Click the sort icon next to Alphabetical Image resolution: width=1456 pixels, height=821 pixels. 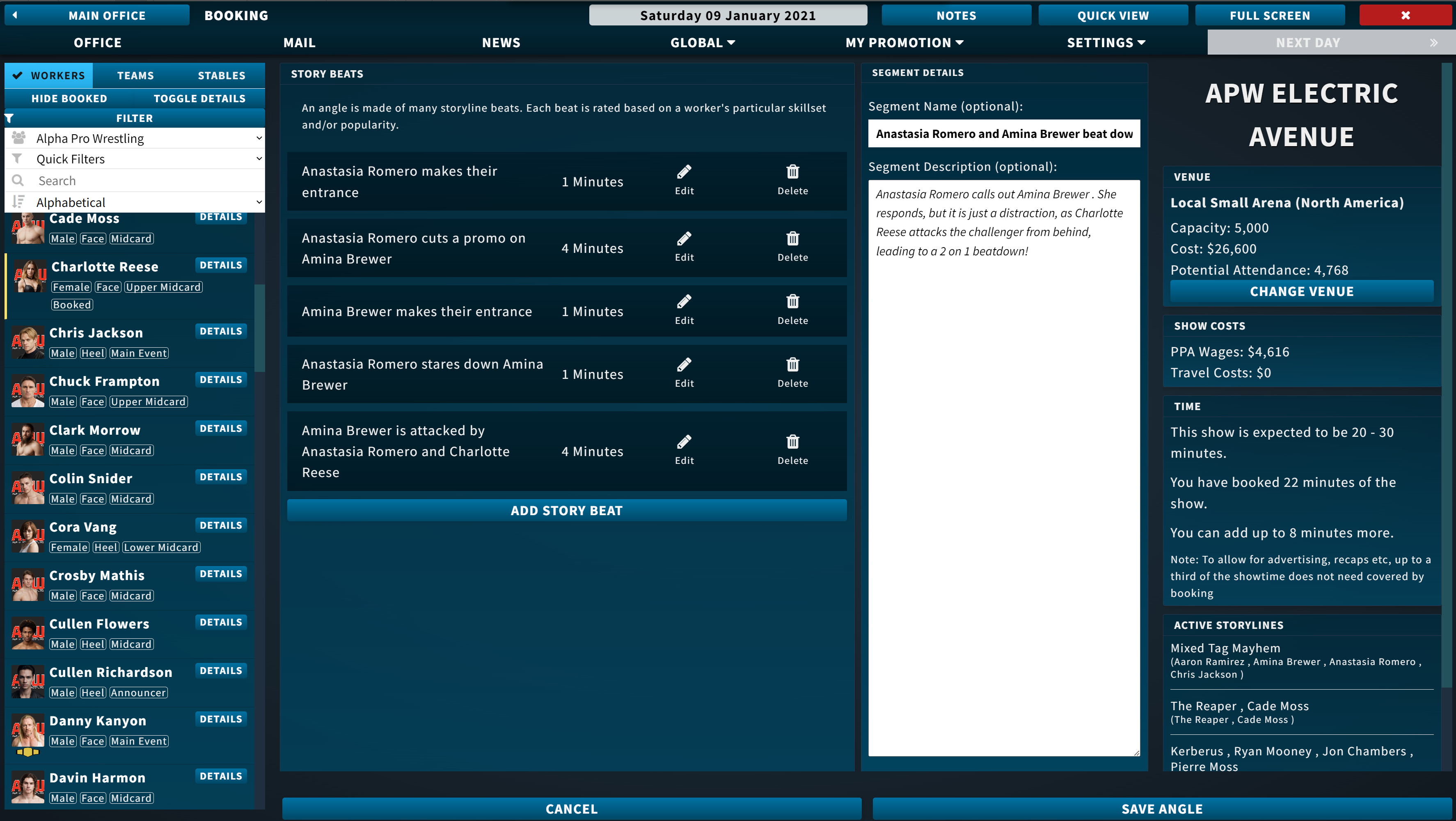pos(18,201)
